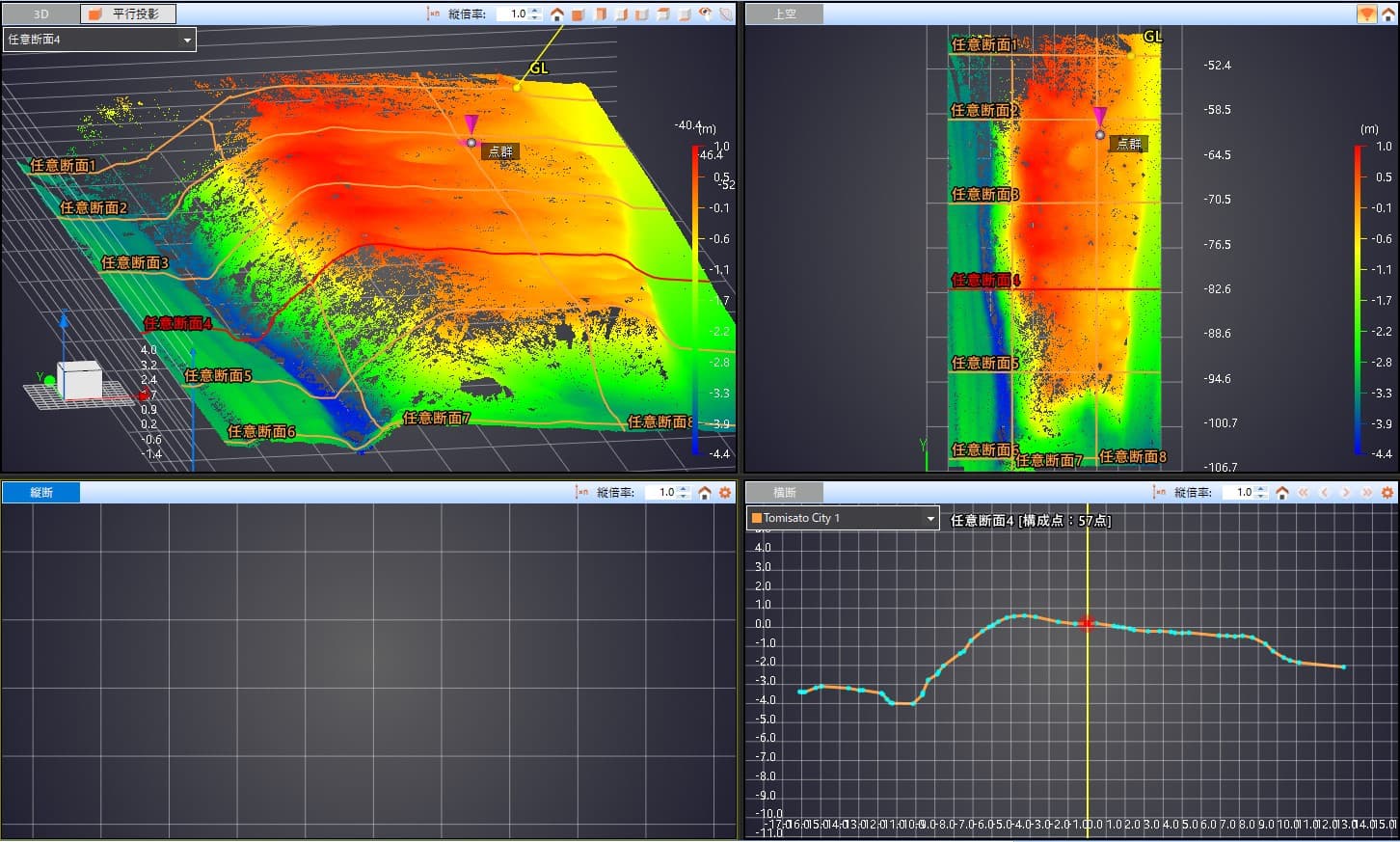1400x842 pixels.
Task: Click the 縦倍率 input field in 横断 toolbar
Action: pyautogui.click(x=1238, y=492)
